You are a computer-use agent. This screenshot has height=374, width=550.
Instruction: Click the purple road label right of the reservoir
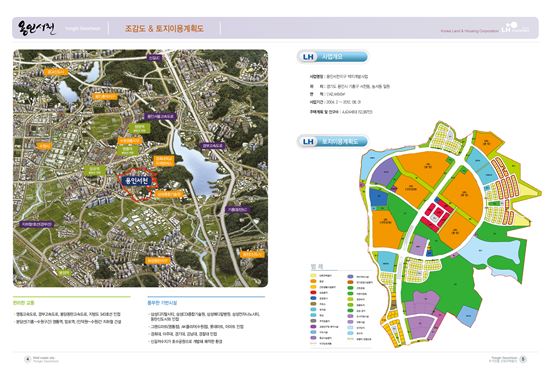pyautogui.click(x=213, y=145)
